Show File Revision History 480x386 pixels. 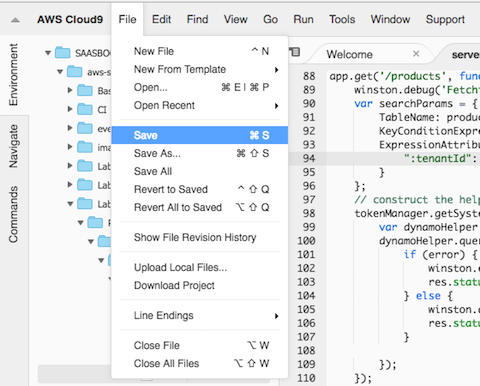coord(200,237)
